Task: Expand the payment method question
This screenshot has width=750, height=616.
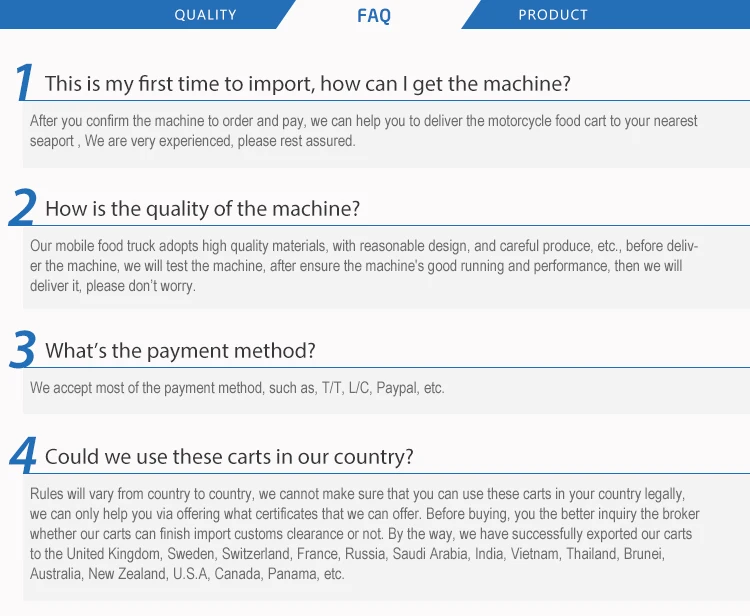Action: tap(180, 351)
